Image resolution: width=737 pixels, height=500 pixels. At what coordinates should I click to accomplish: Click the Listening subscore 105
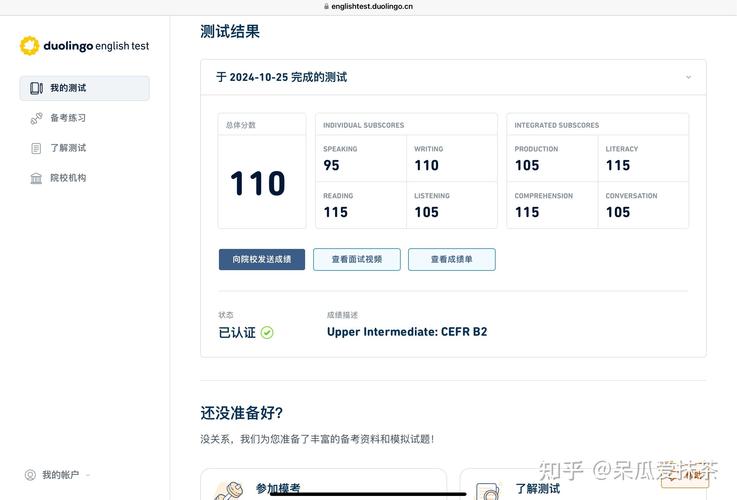pyautogui.click(x=426, y=212)
